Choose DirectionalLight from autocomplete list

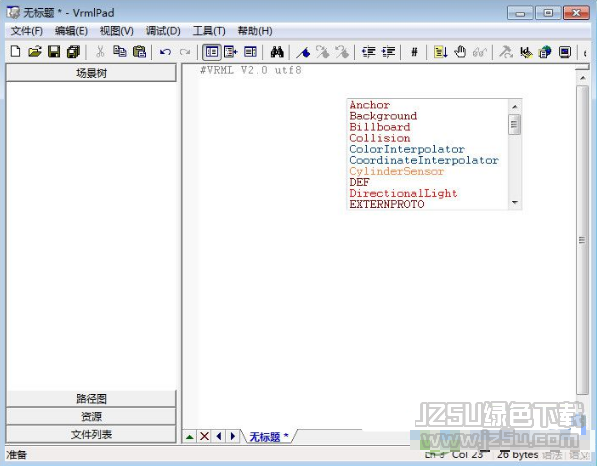pyautogui.click(x=403, y=193)
